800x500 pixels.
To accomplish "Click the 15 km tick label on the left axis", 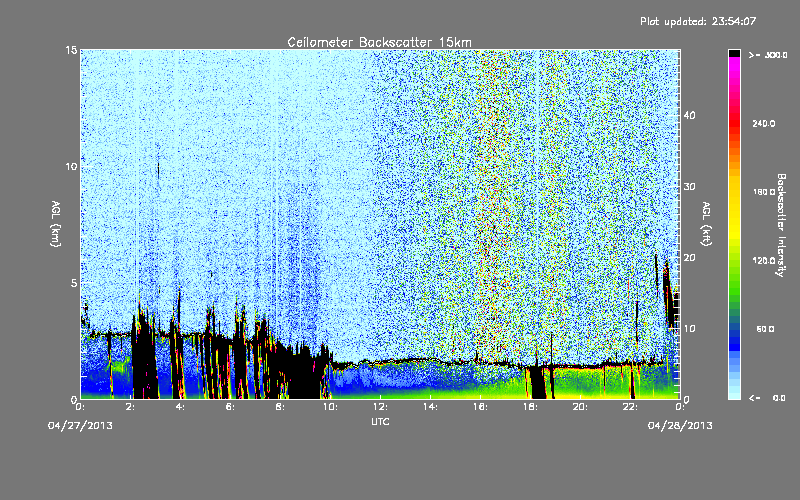I will point(71,50).
